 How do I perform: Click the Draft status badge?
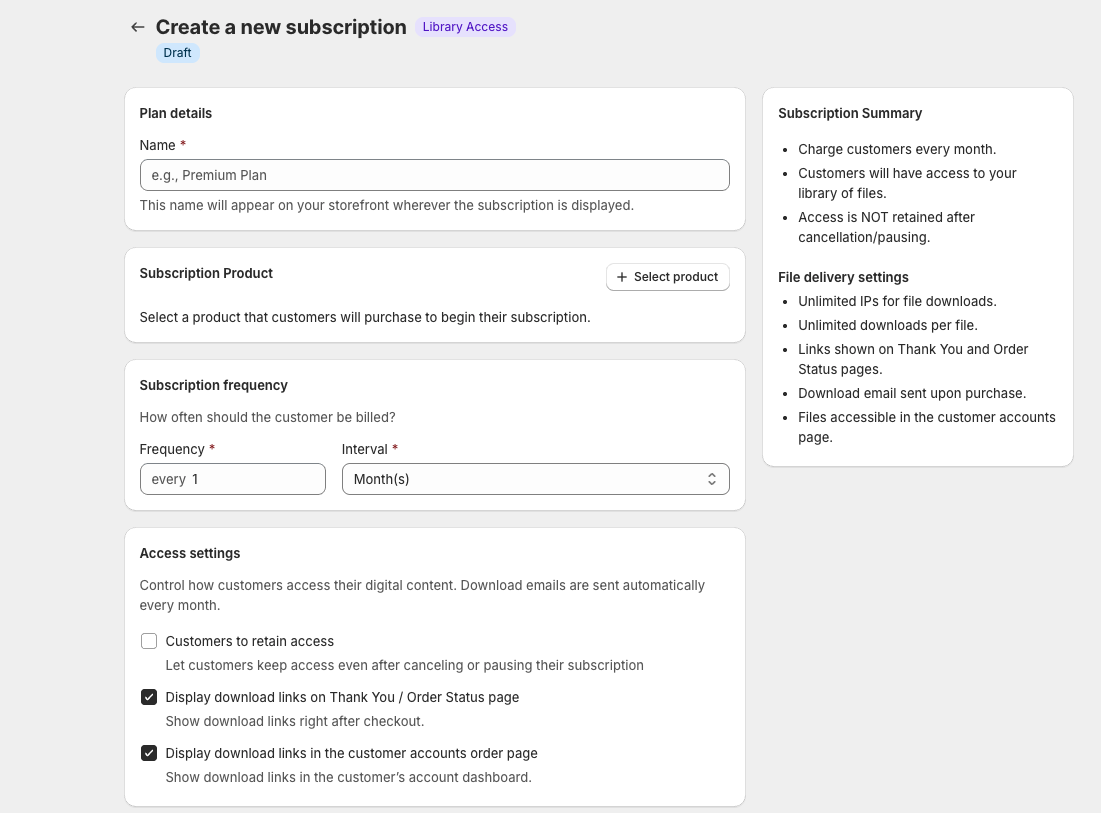[x=177, y=53]
